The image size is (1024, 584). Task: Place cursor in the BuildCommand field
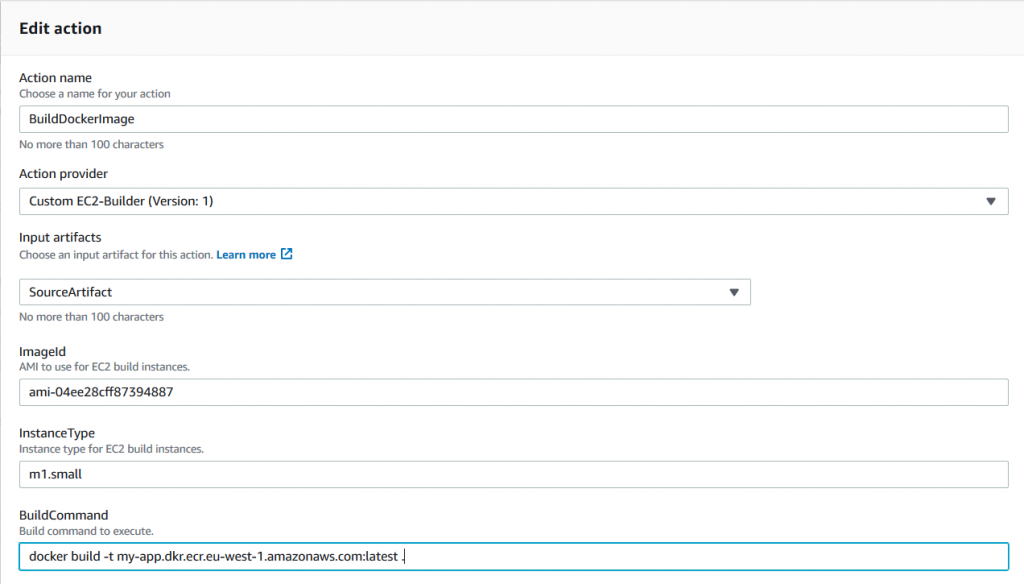(500, 556)
